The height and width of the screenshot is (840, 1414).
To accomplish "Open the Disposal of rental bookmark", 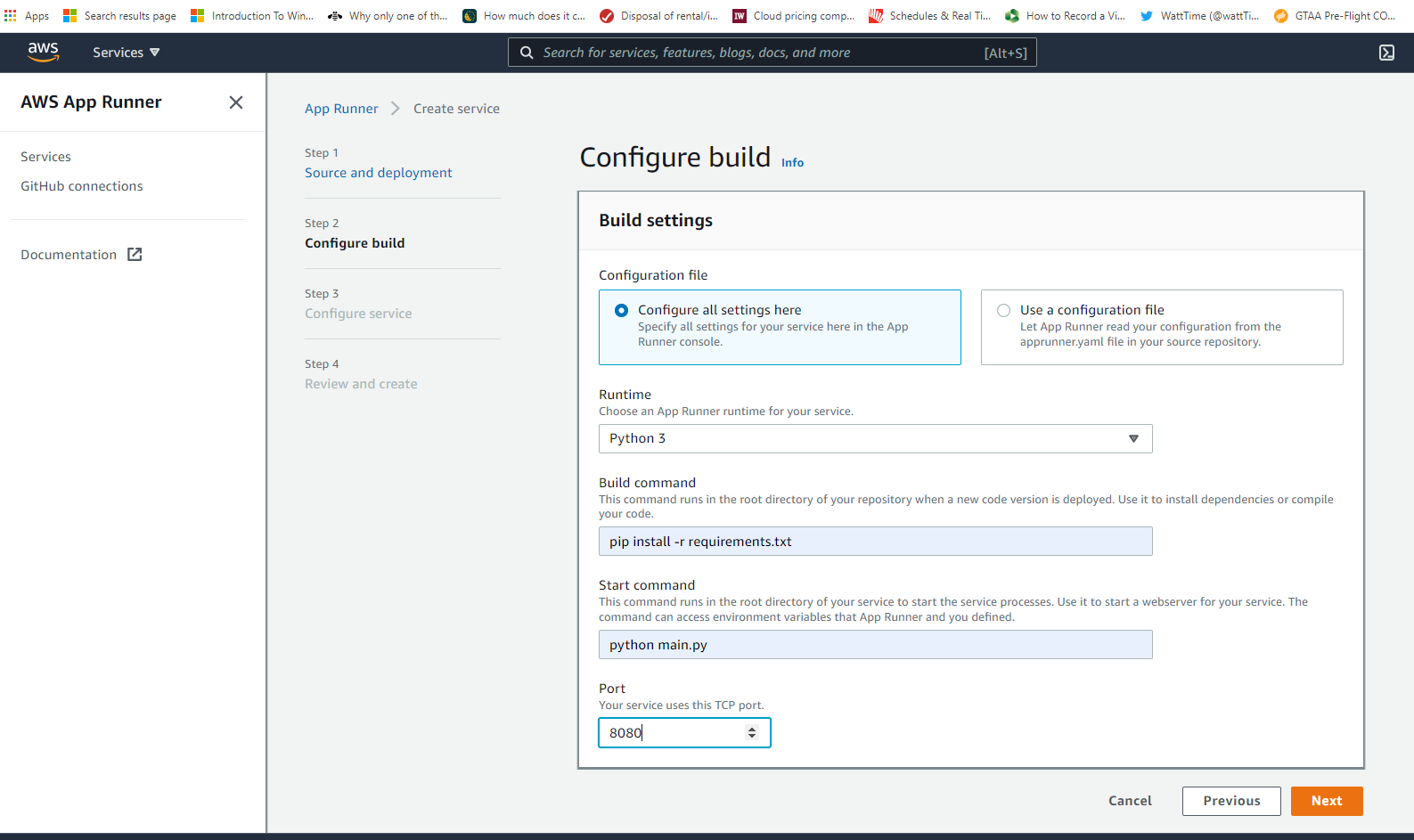I will [x=658, y=15].
